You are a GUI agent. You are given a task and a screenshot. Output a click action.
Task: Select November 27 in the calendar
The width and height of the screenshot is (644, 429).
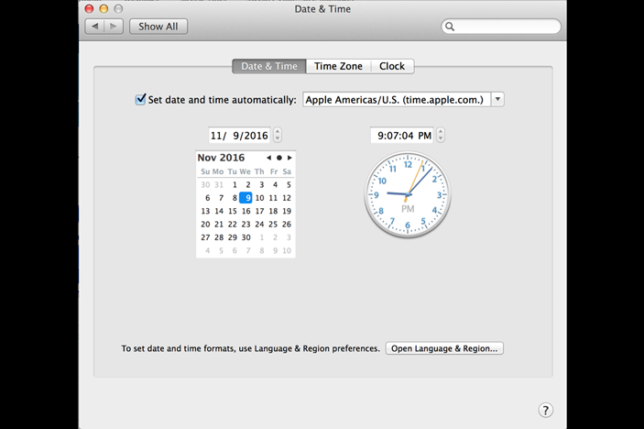[205, 237]
